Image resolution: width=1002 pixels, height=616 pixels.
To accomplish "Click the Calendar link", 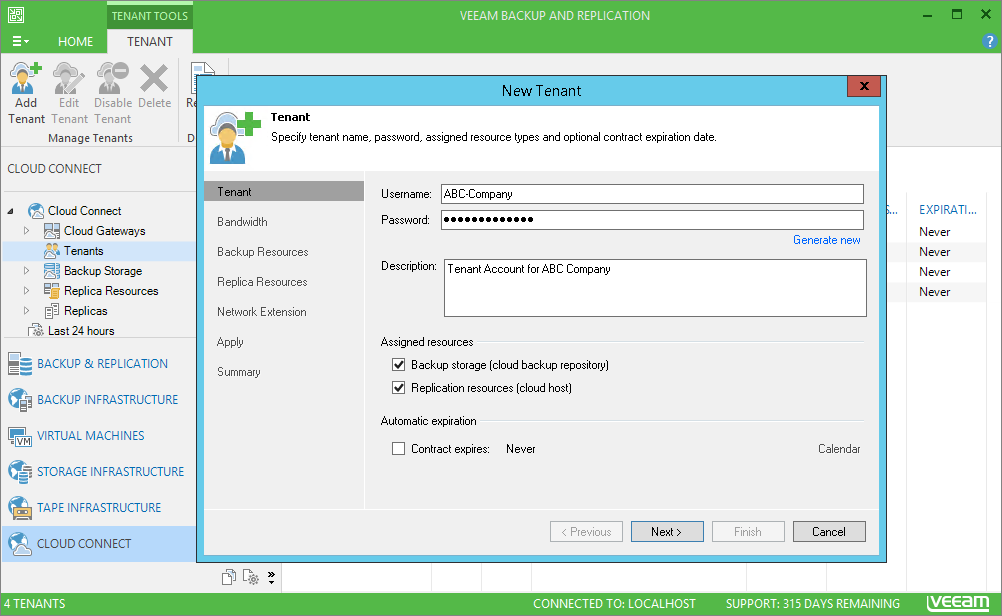I will tap(838, 449).
